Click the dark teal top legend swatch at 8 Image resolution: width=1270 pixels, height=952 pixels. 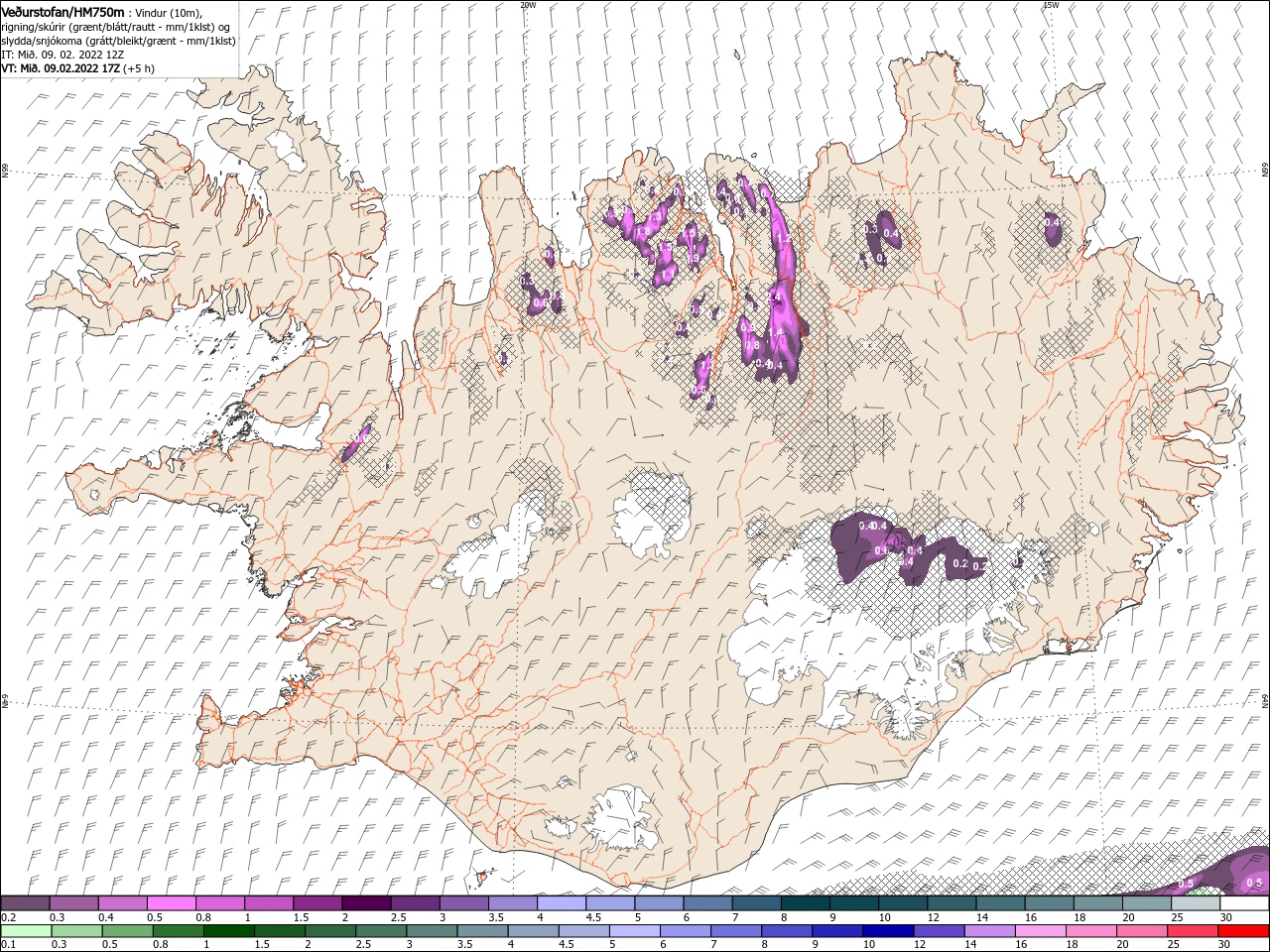(x=806, y=903)
